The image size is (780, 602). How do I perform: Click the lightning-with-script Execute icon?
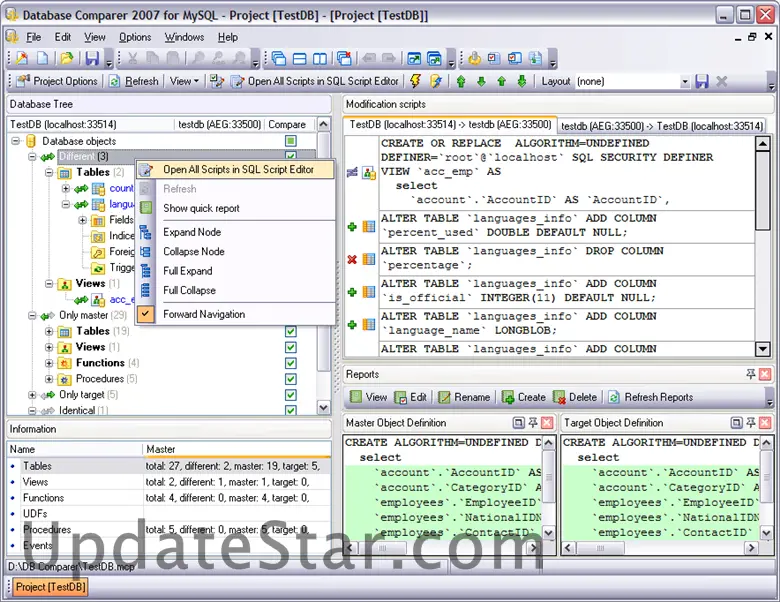click(436, 81)
